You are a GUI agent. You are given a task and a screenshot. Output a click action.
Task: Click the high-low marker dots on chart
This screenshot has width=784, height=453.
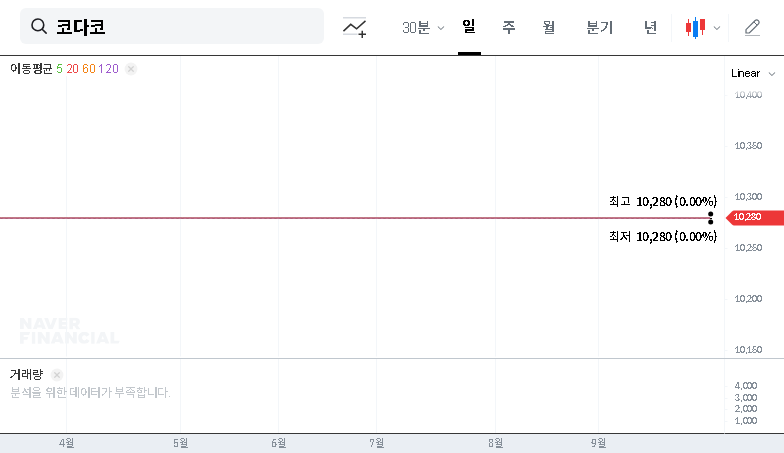[x=710, y=217]
